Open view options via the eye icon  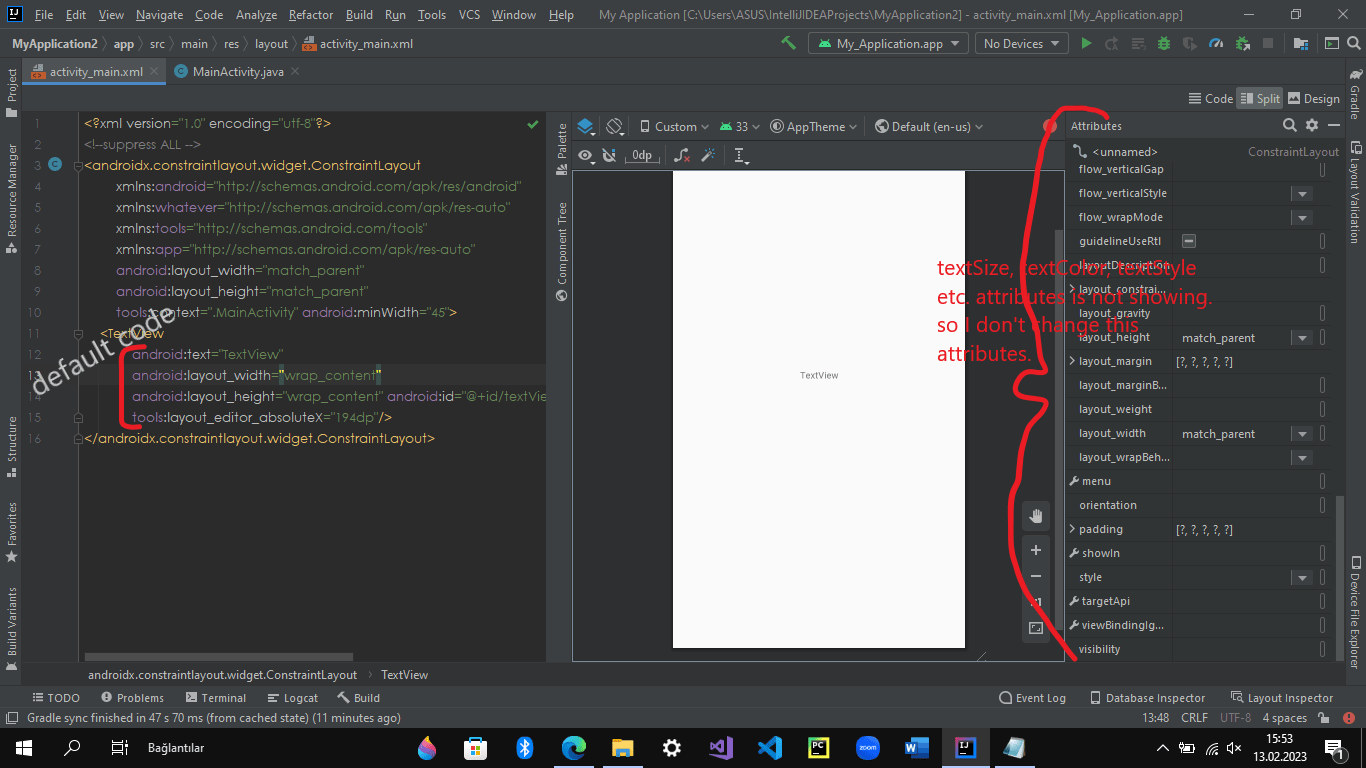point(585,156)
